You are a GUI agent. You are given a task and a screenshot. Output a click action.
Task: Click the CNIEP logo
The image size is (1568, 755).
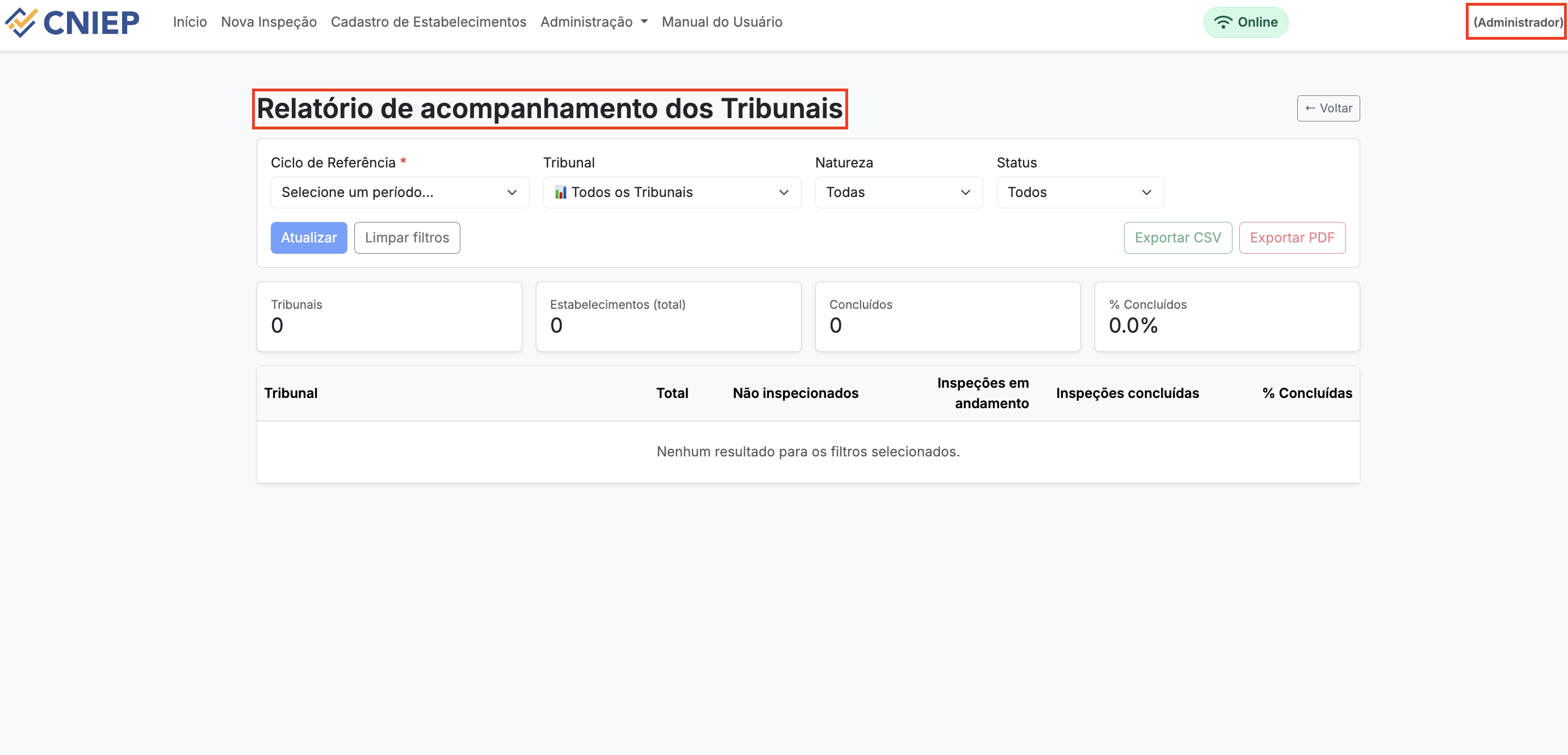tap(73, 22)
